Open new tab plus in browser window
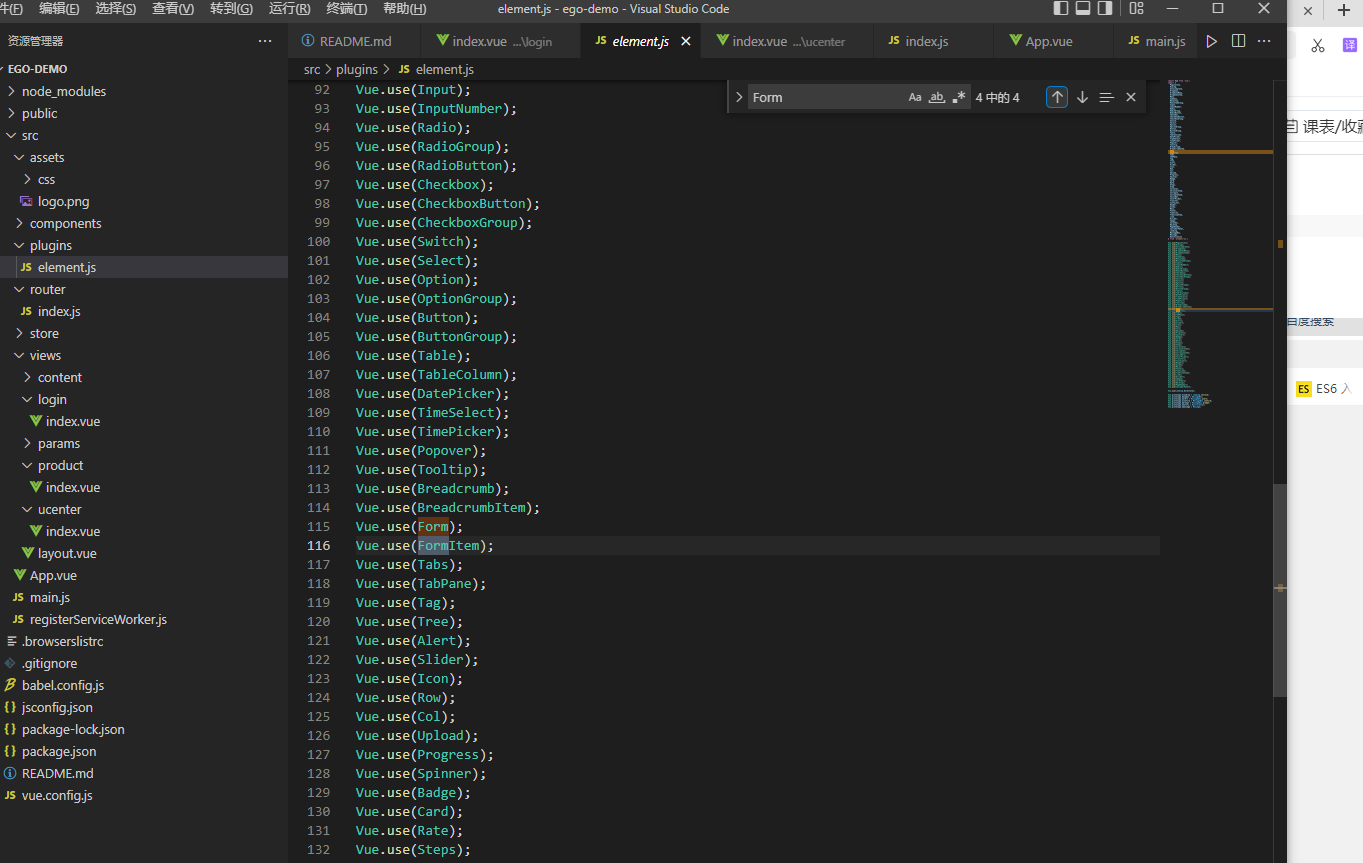The image size is (1363, 863). 1343,9
